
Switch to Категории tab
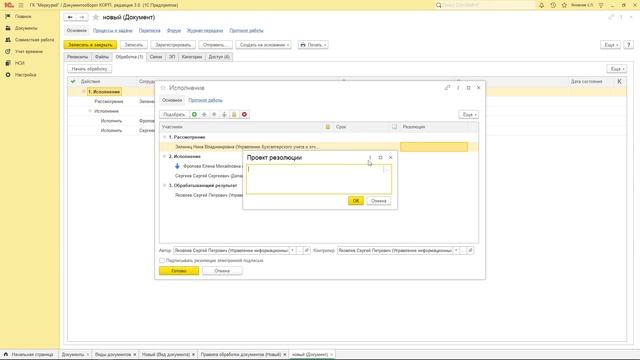point(192,57)
